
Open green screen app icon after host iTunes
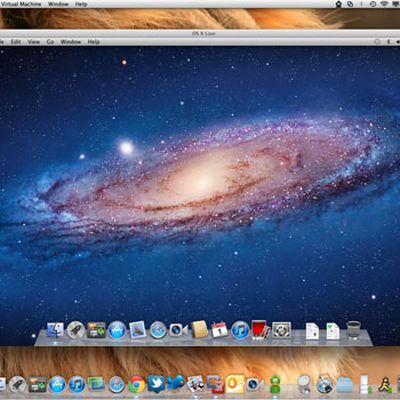click(x=96, y=384)
